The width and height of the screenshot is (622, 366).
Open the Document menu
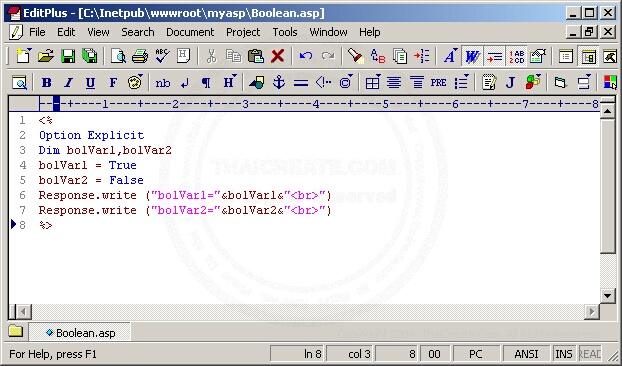point(190,32)
